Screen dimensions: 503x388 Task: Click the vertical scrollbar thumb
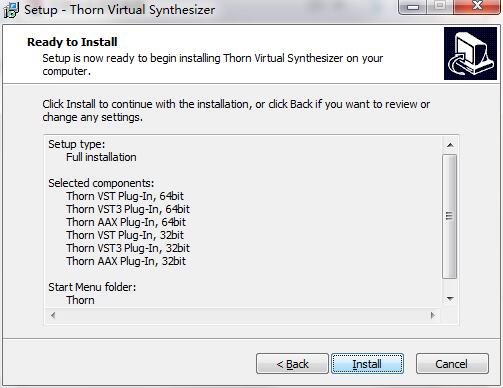point(449,216)
